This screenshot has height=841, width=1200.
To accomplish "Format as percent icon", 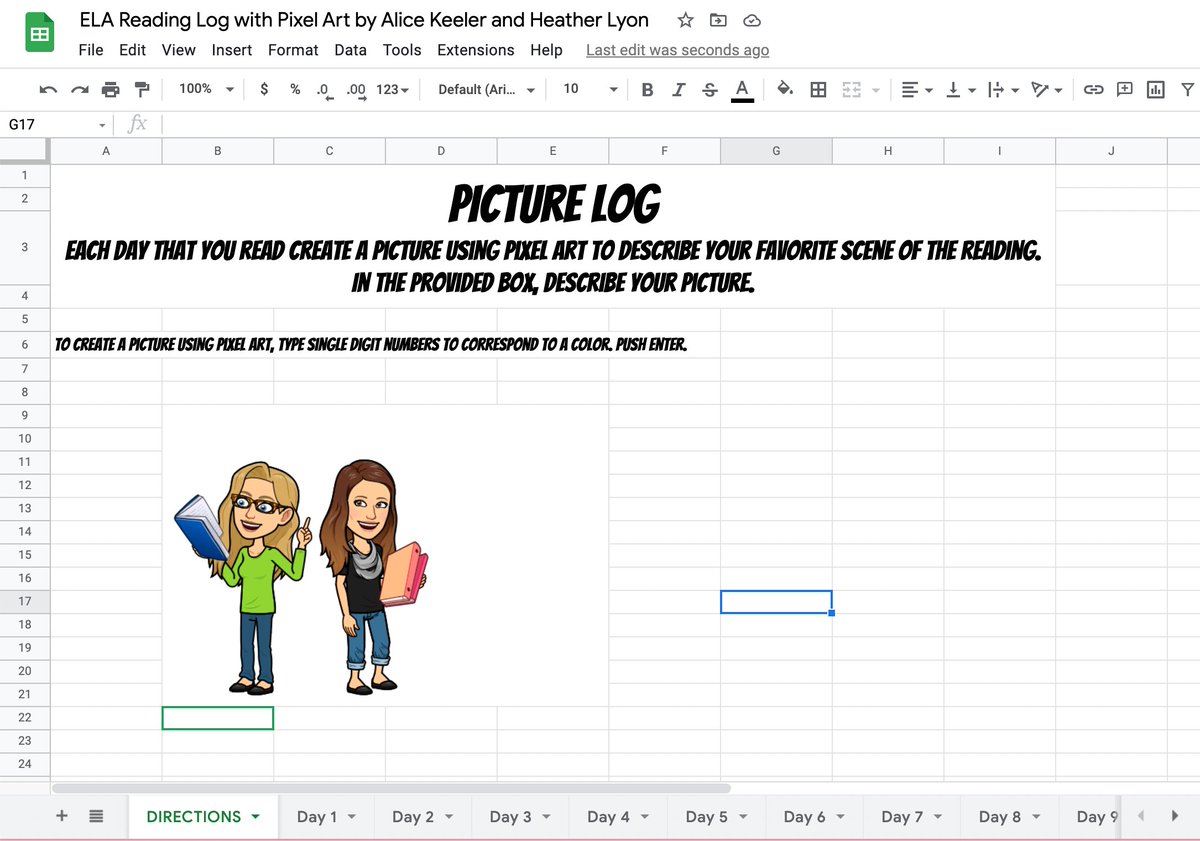I will [295, 89].
